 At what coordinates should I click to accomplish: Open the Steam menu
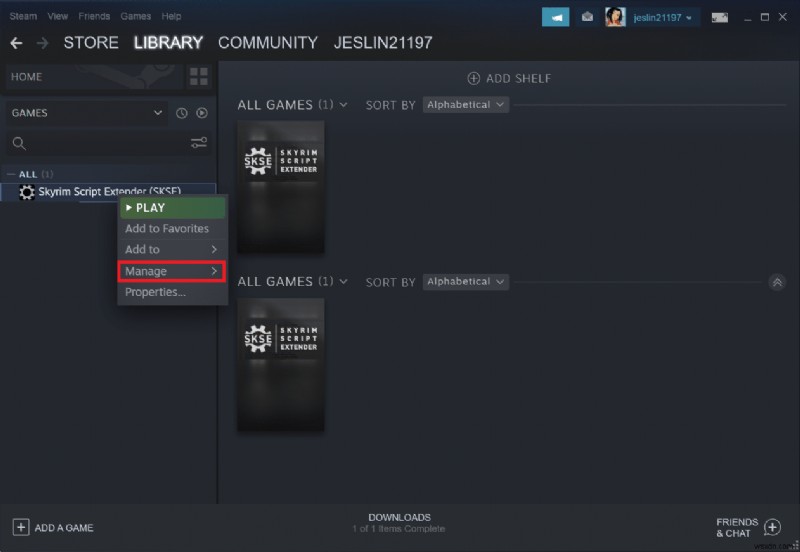coord(23,16)
